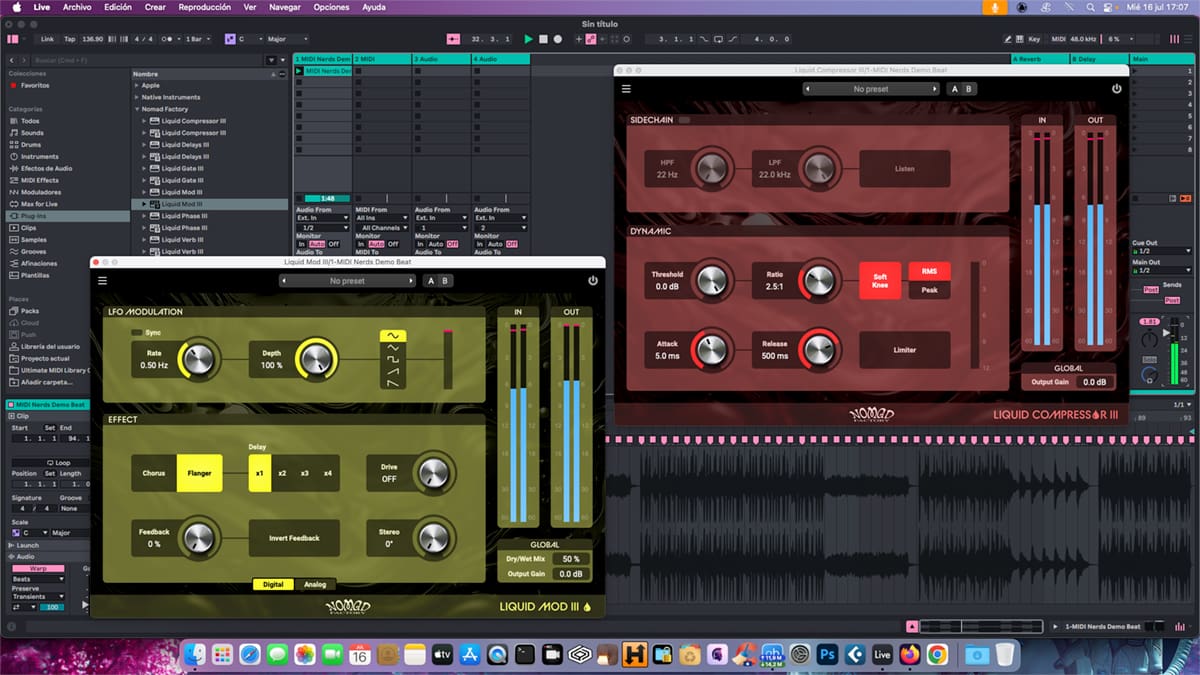Select preset slot B in Liquid Compressor III
Screen dimensions: 1200x675
[x=968, y=89]
